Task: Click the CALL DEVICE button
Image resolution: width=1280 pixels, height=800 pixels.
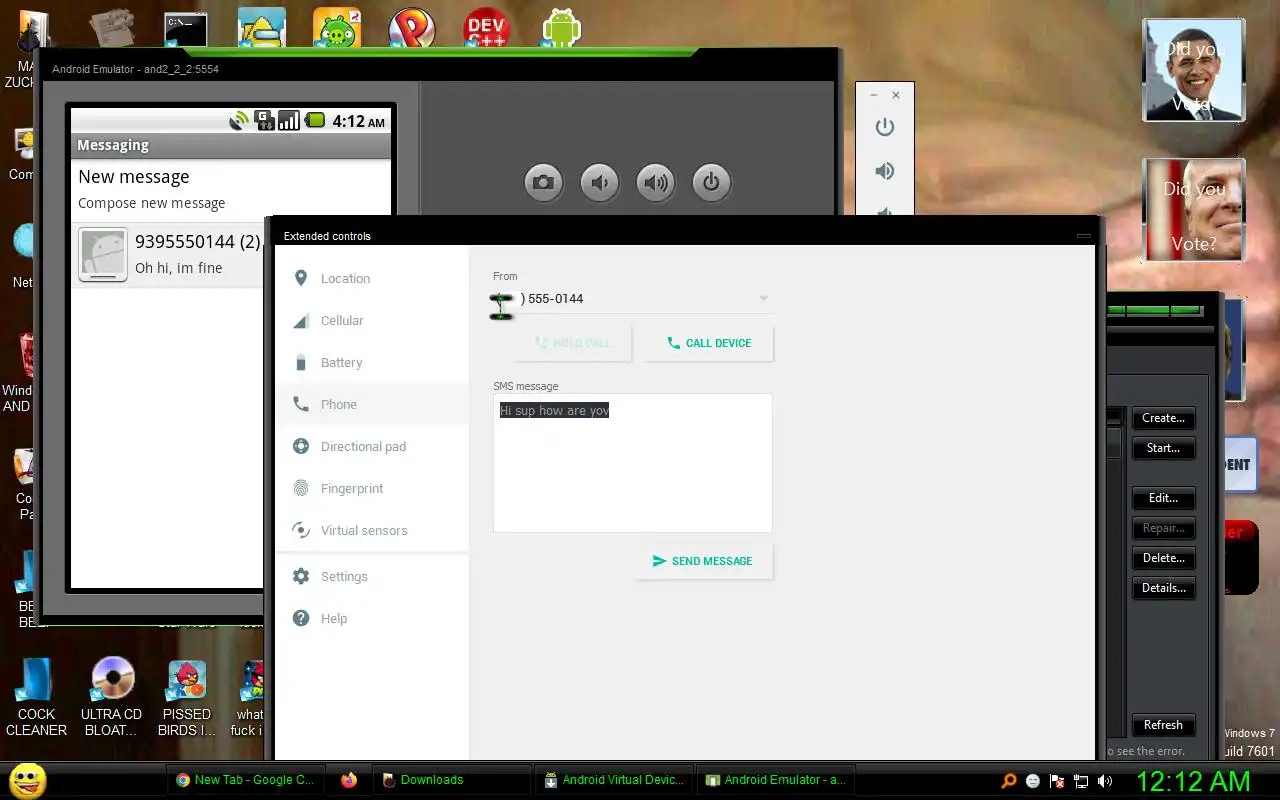Action: coord(708,343)
